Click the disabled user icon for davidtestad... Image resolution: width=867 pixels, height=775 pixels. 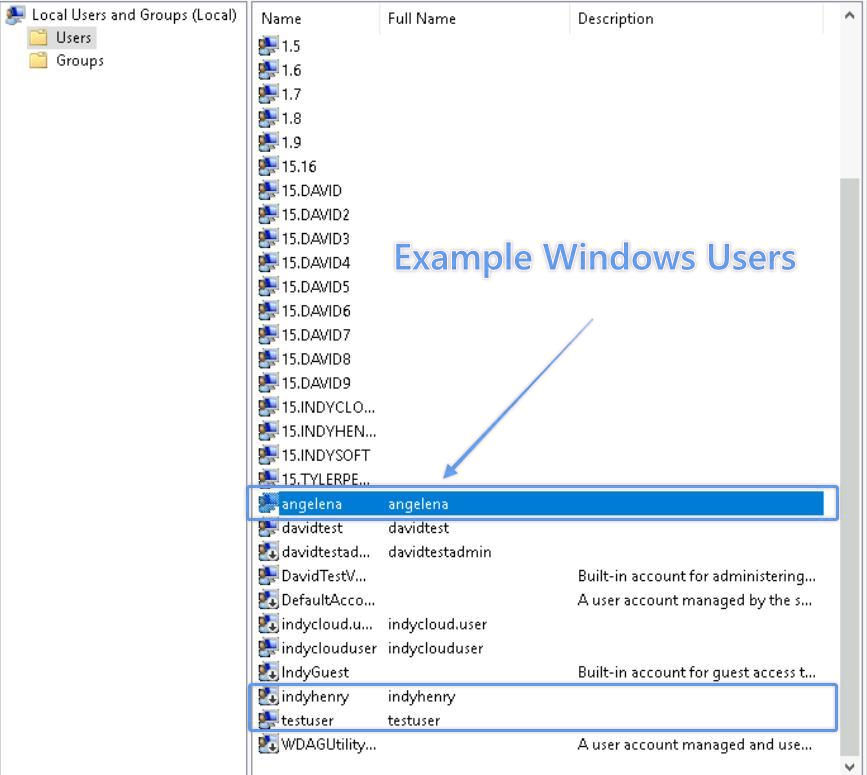[268, 552]
